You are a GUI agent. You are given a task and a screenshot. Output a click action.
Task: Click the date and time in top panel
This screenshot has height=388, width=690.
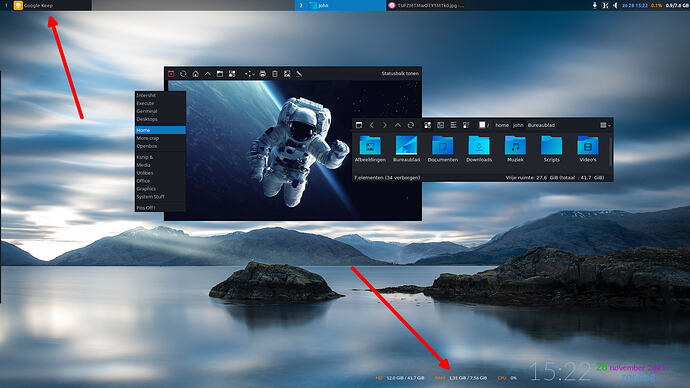point(635,5)
